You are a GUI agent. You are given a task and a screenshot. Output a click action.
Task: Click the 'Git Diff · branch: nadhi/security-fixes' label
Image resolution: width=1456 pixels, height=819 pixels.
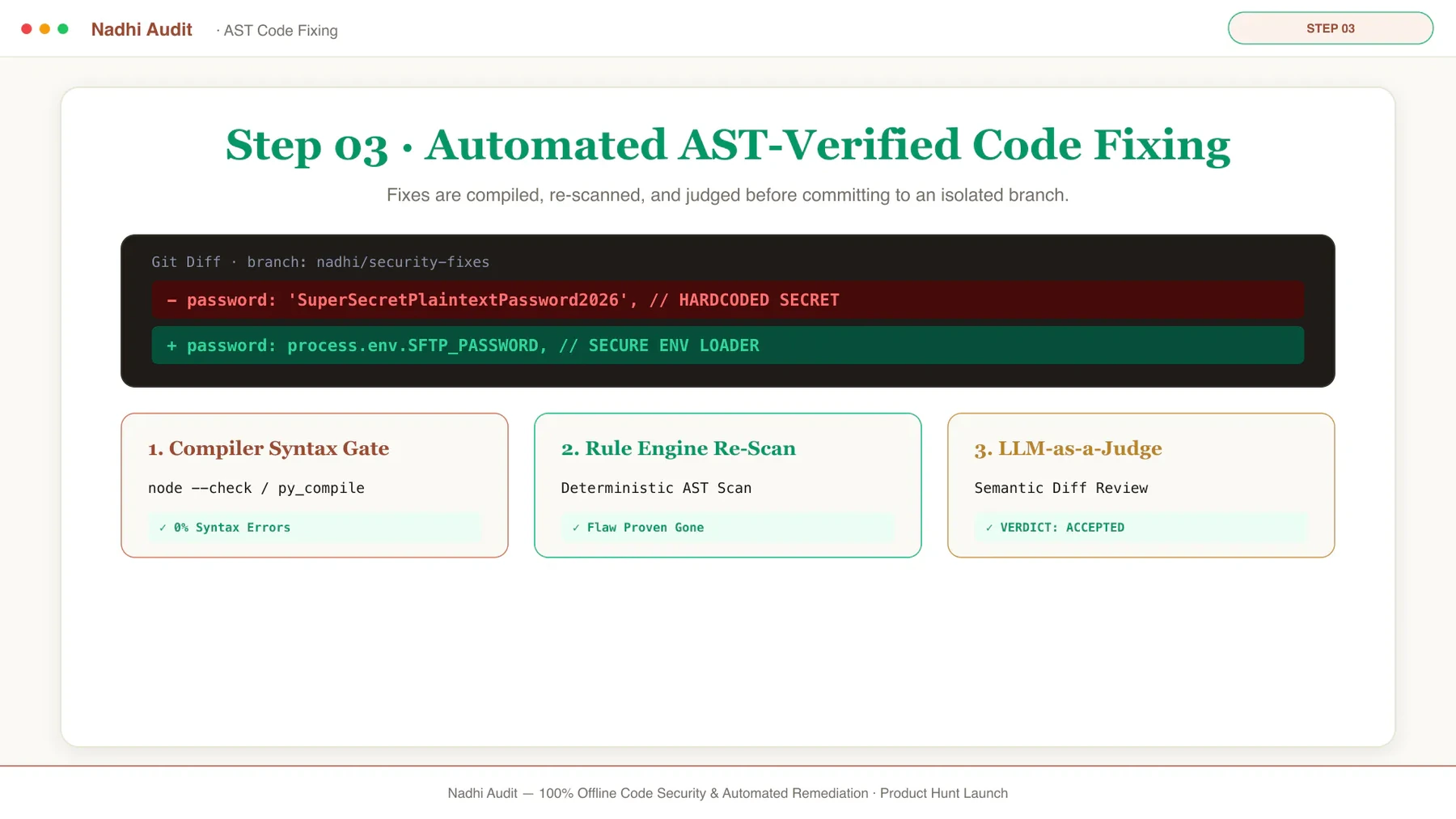320,262
